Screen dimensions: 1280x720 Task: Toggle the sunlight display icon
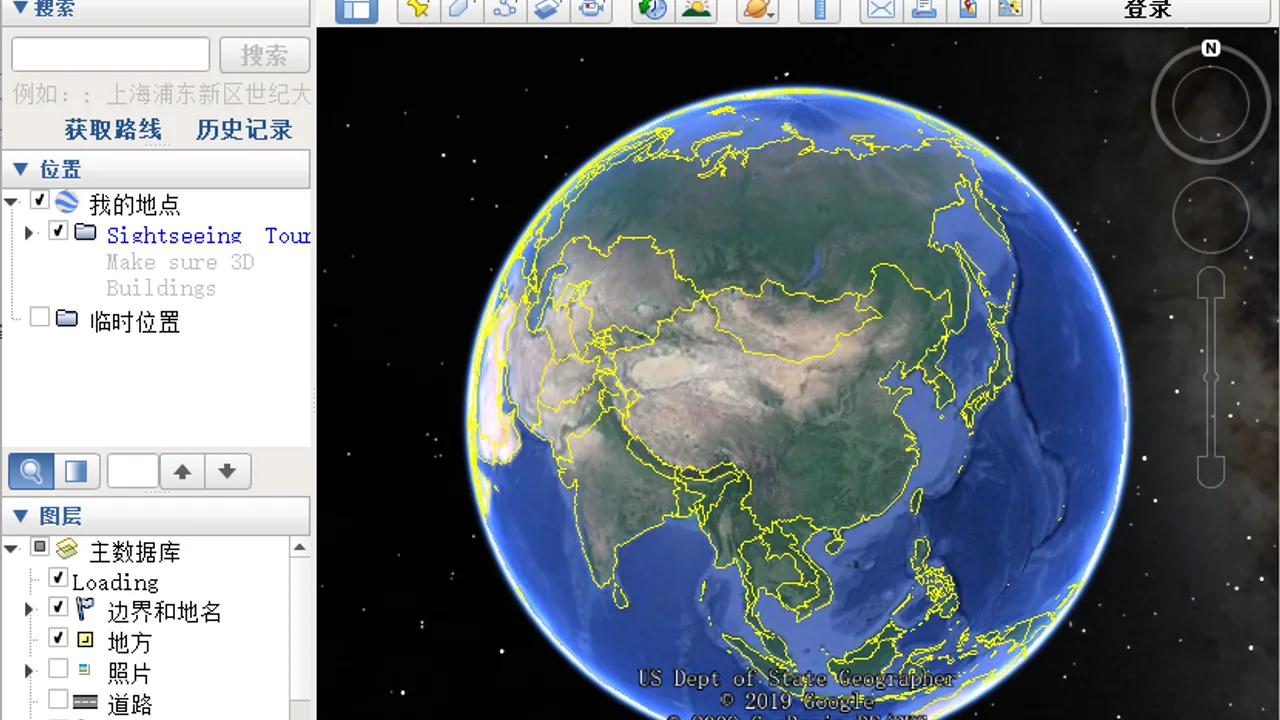click(697, 9)
